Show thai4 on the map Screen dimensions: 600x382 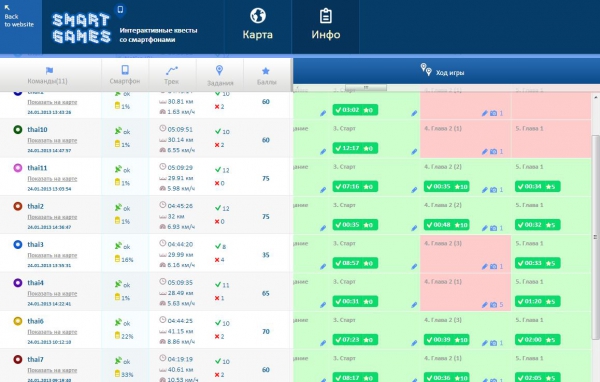[x=52, y=294]
